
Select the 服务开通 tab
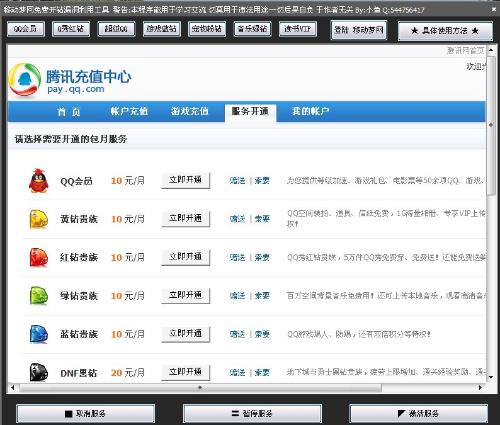250,112
